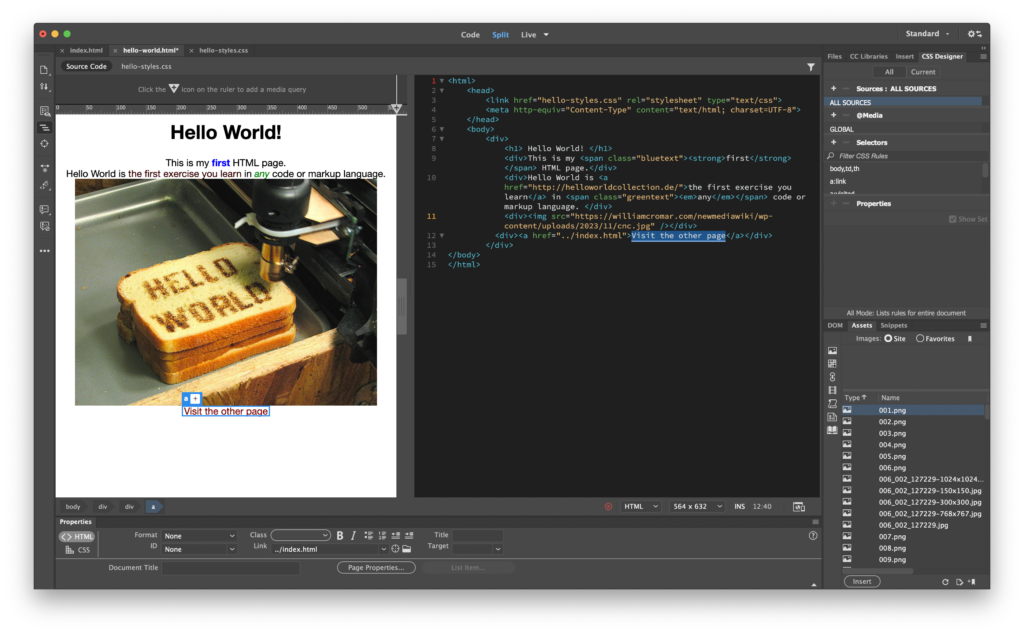Open the window size 564 x 632 dropdown
Viewport: 1024px width, 634px height.
(696, 507)
